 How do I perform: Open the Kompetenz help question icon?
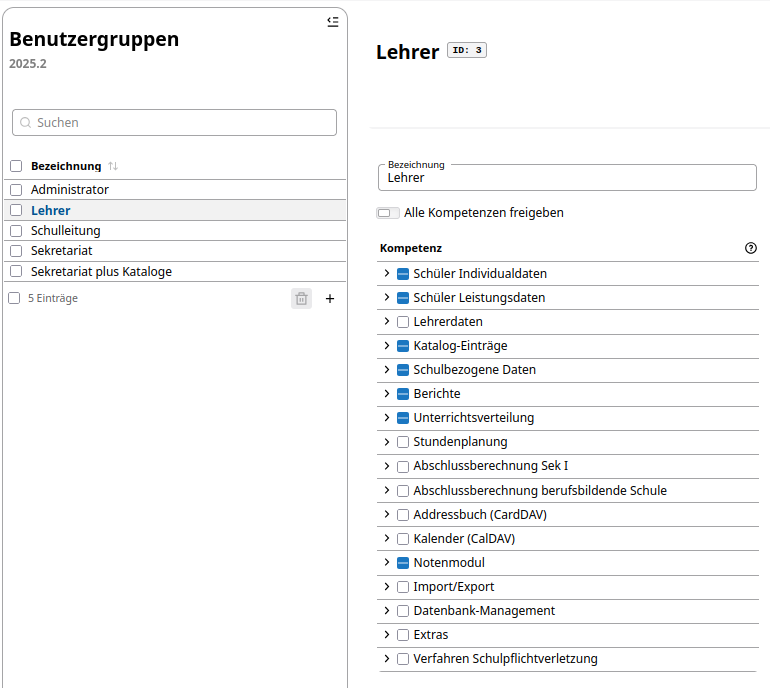coord(750,248)
